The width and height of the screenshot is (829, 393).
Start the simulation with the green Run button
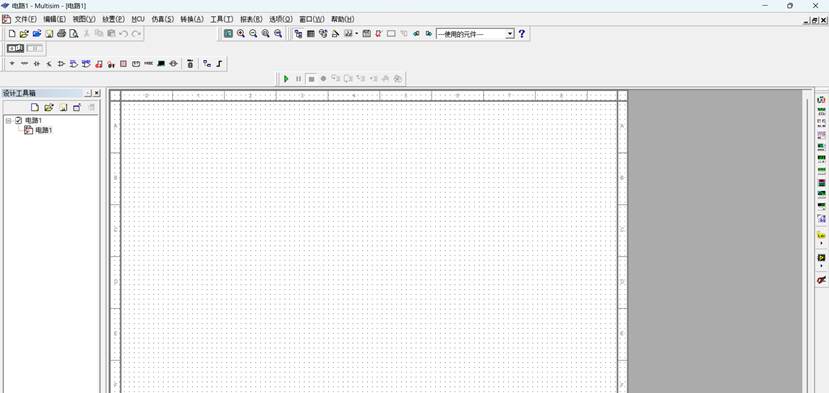286,79
